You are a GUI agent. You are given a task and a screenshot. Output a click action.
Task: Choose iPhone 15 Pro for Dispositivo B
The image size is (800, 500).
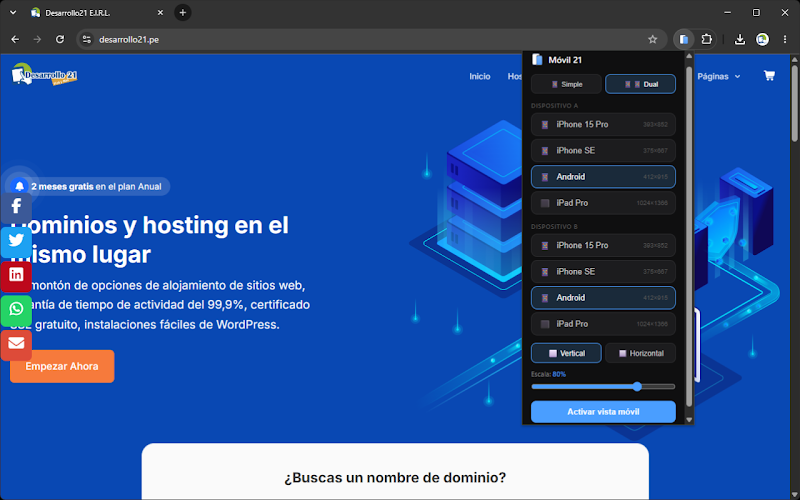(603, 245)
